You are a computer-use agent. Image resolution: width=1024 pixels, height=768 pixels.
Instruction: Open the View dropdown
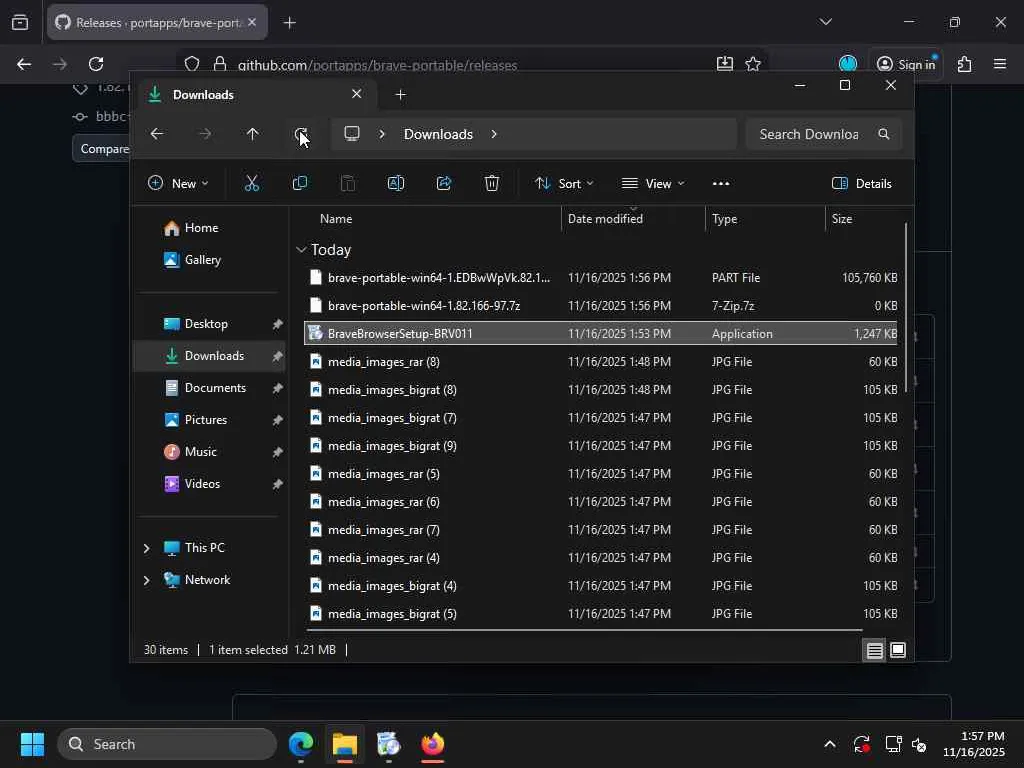[653, 184]
